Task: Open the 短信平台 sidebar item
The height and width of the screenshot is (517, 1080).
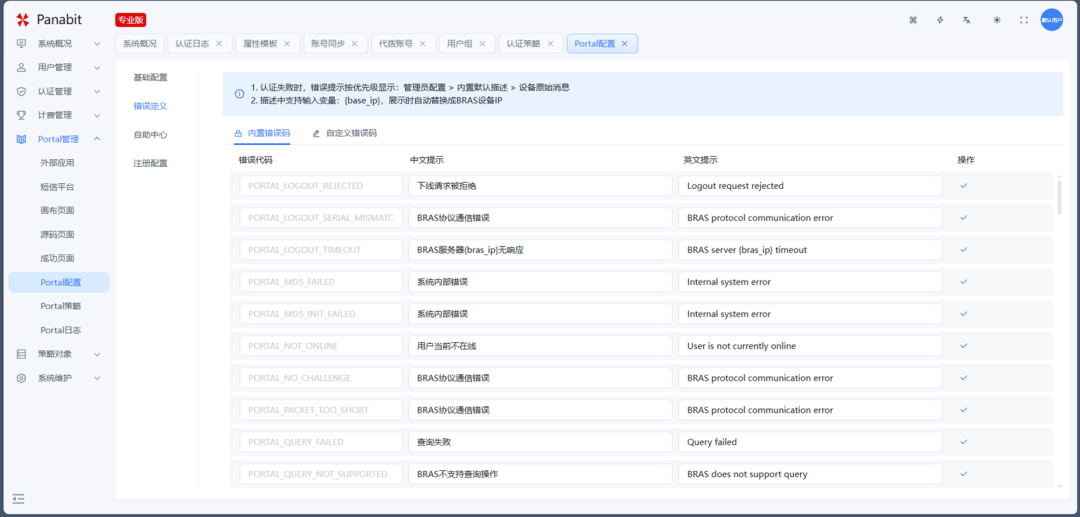Action: (59, 187)
